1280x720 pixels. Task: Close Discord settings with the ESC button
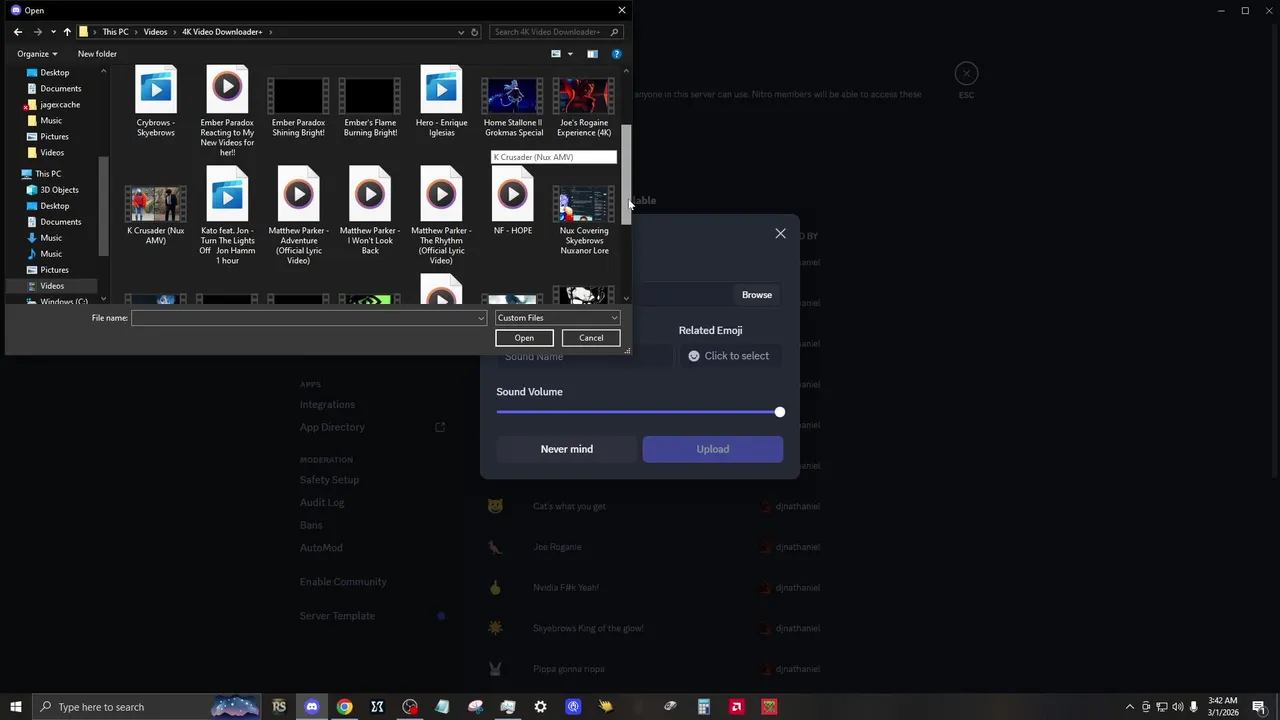coord(966,73)
